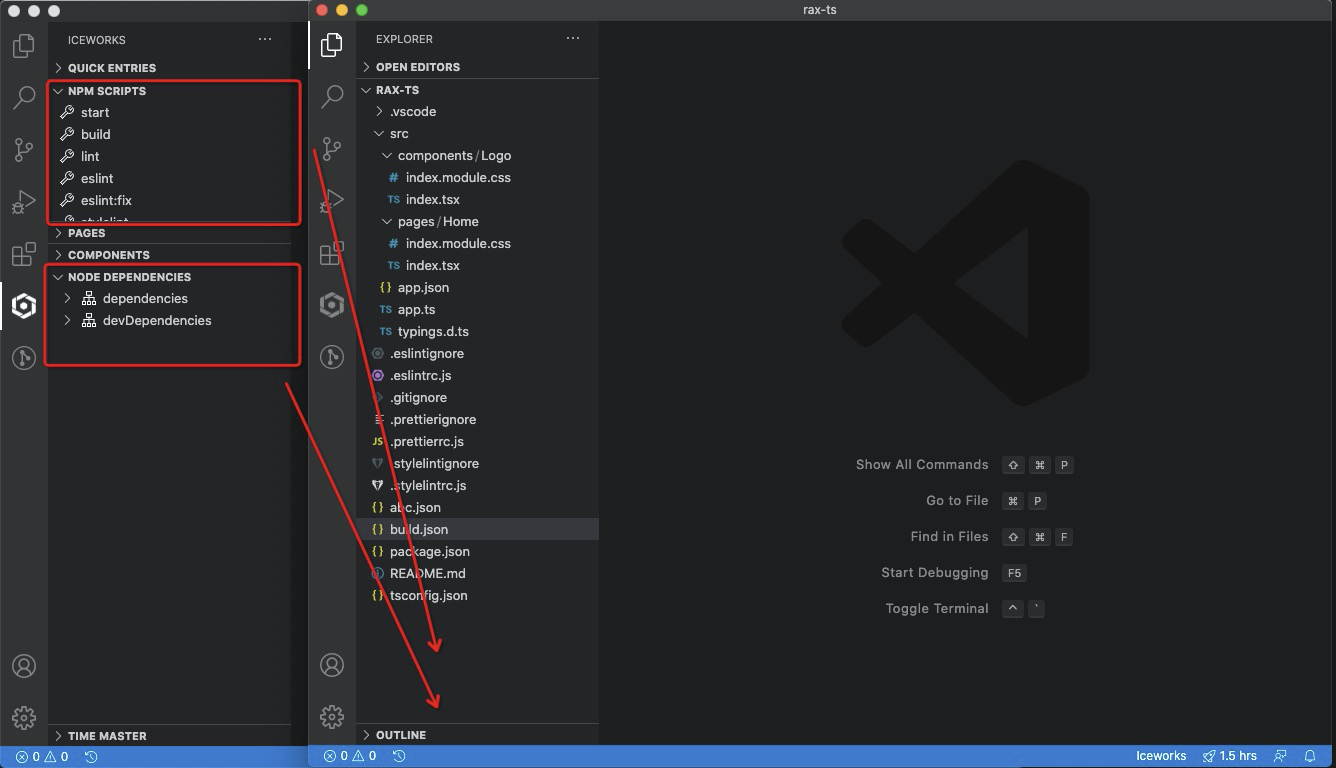Click the errors and warnings indicator
The width and height of the screenshot is (1336, 768).
(348, 756)
